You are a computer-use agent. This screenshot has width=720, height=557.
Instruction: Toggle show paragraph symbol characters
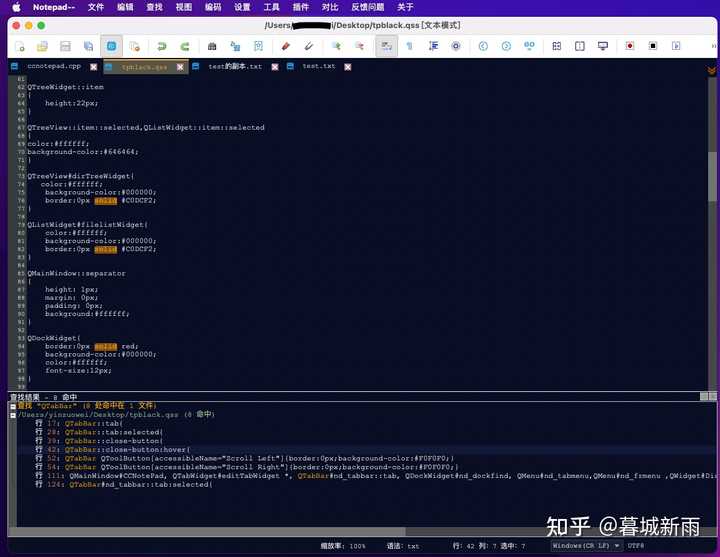(x=410, y=46)
